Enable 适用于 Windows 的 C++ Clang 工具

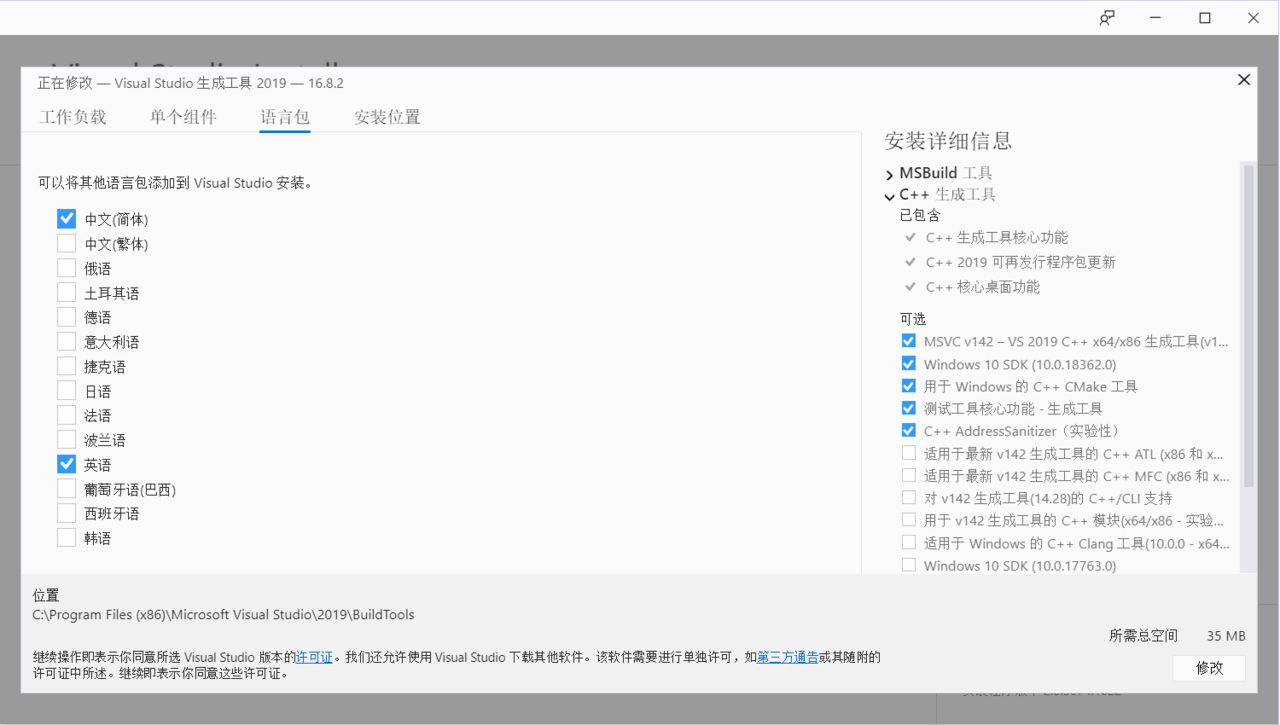tap(908, 542)
